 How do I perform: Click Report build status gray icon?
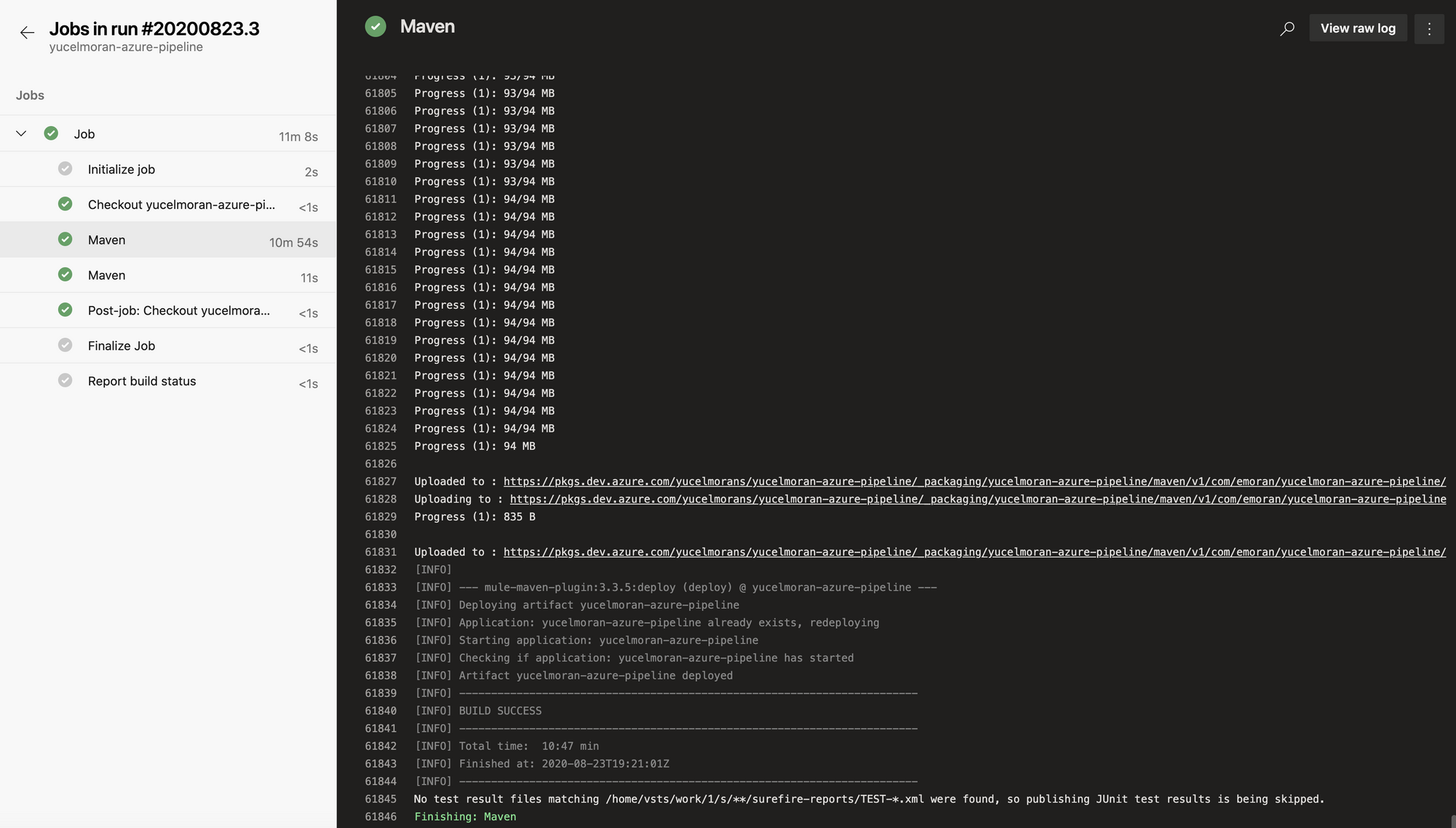[x=66, y=381]
